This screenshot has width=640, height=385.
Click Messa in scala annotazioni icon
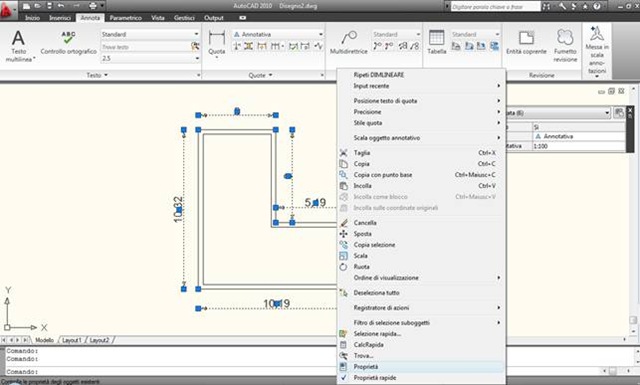click(x=597, y=51)
